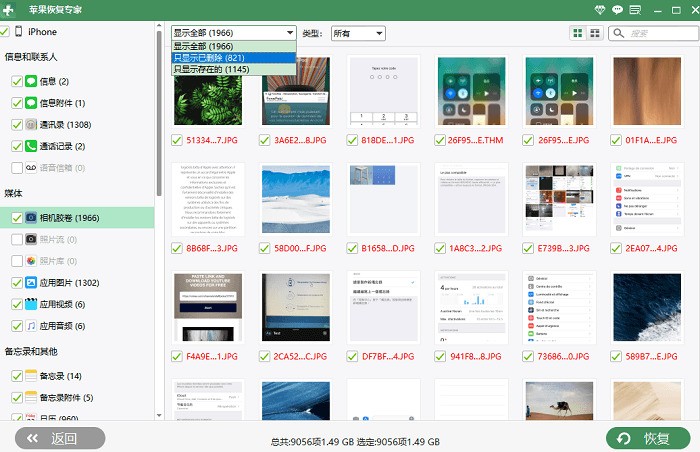Click the sidebar scroll-up arrow

click(159, 26)
